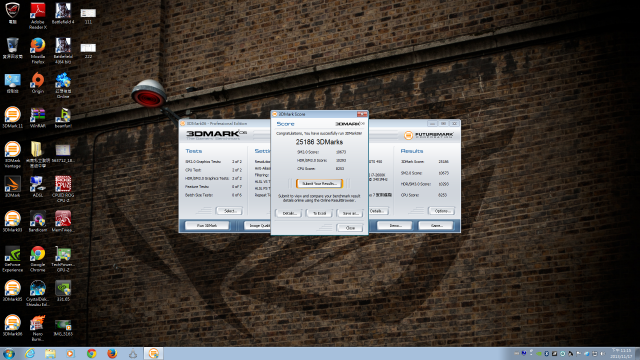Open TechPowerUp GPU-Z desktop shortcut
This screenshot has width=640, height=360.
[x=63, y=258]
